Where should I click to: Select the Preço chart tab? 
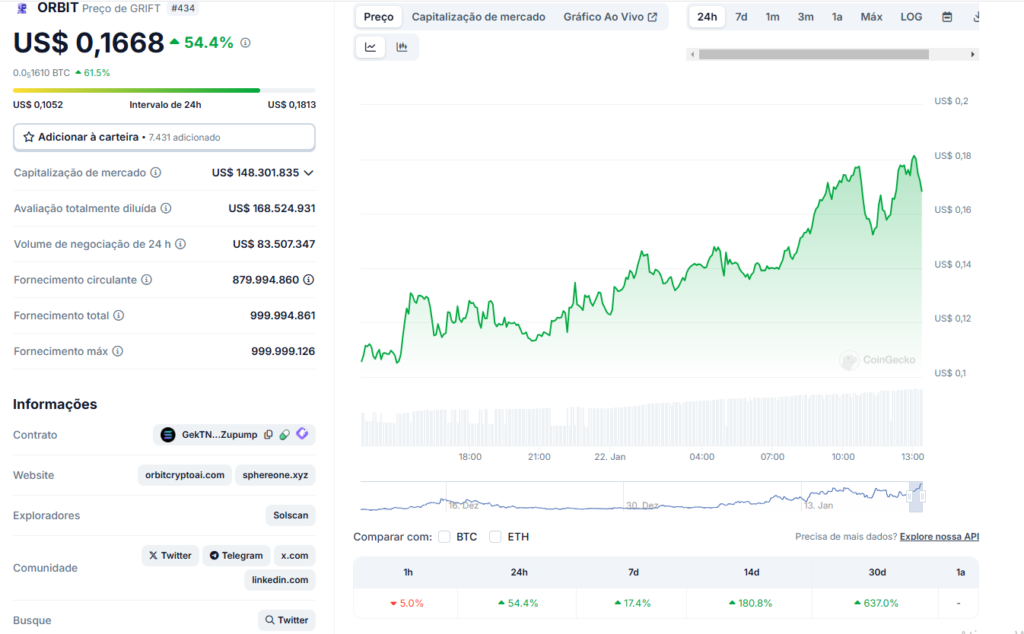coord(379,17)
